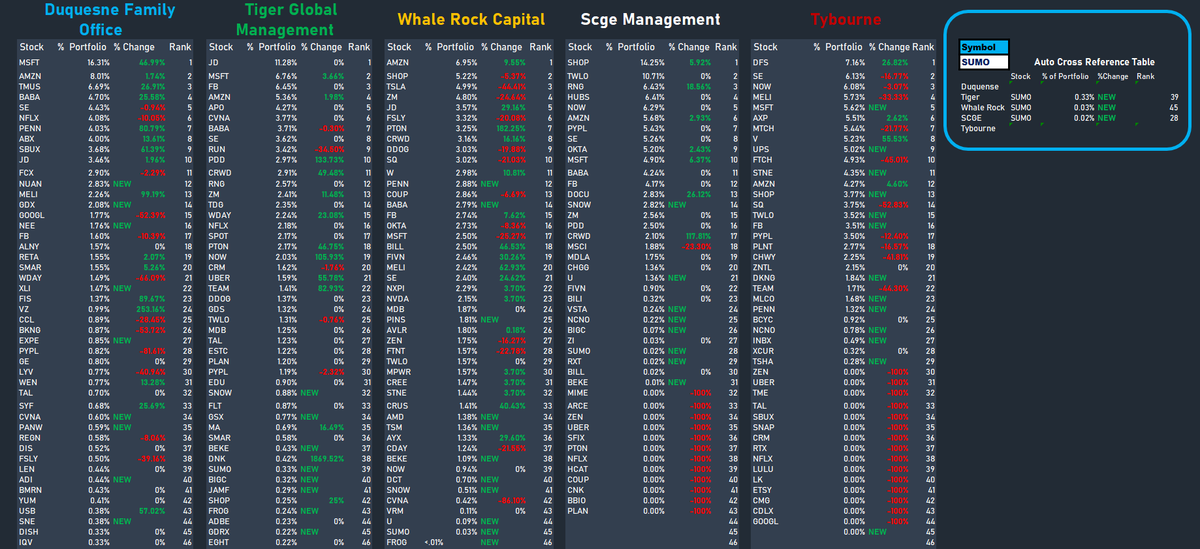
Task: Select the NVDA ticker in Whale Rock table
Action: pyautogui.click(x=398, y=298)
